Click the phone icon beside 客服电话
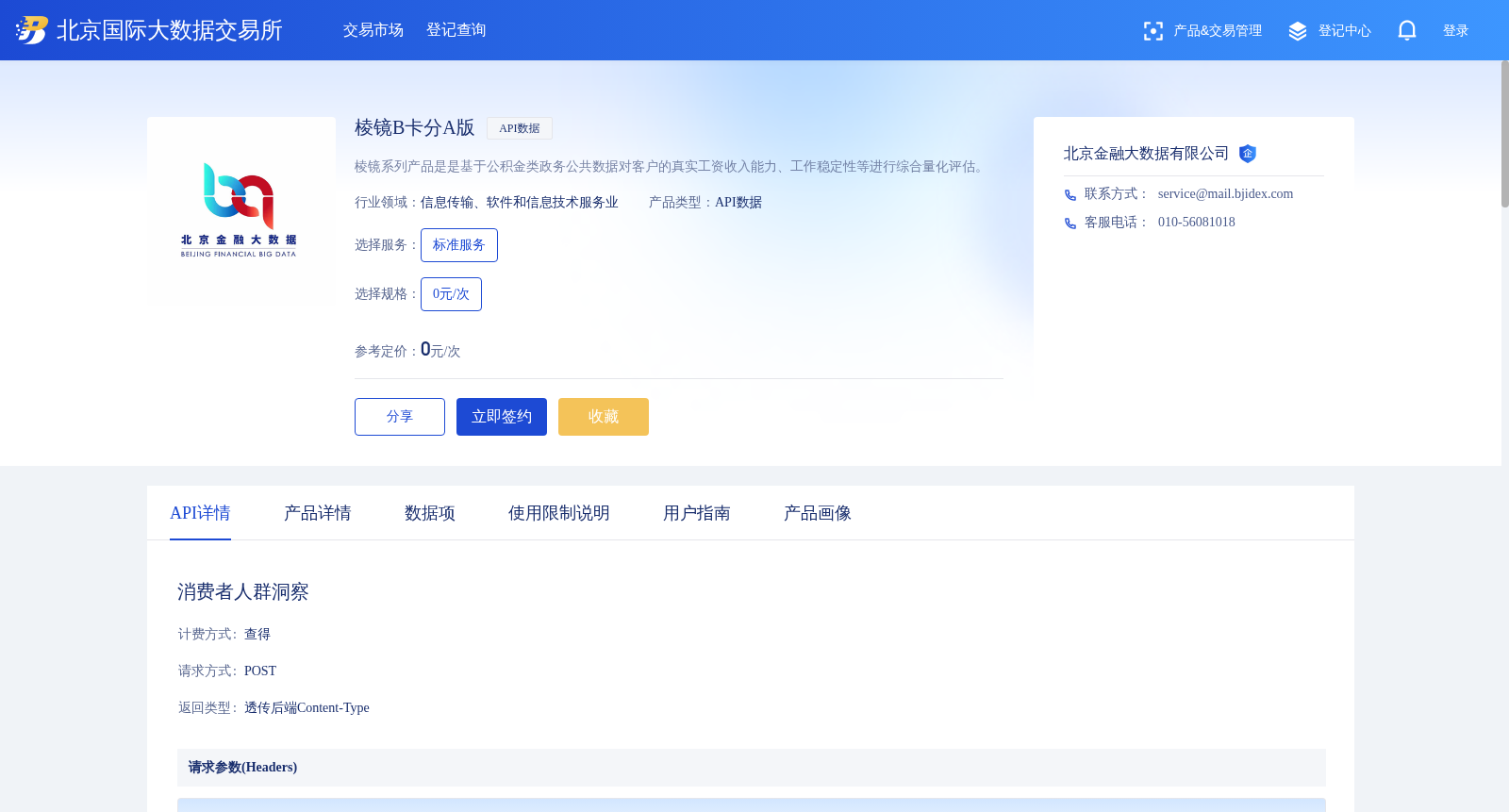The width and height of the screenshot is (1509, 812). (1070, 224)
